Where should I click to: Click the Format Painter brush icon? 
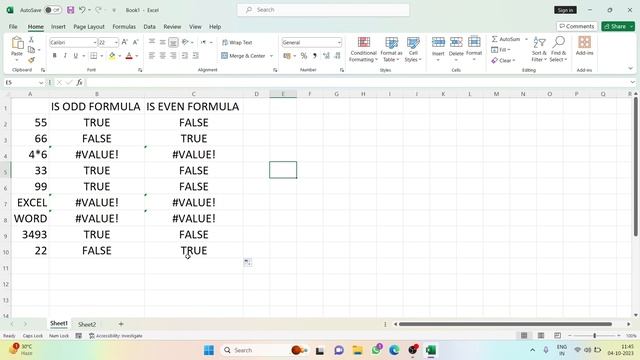pos(31,60)
